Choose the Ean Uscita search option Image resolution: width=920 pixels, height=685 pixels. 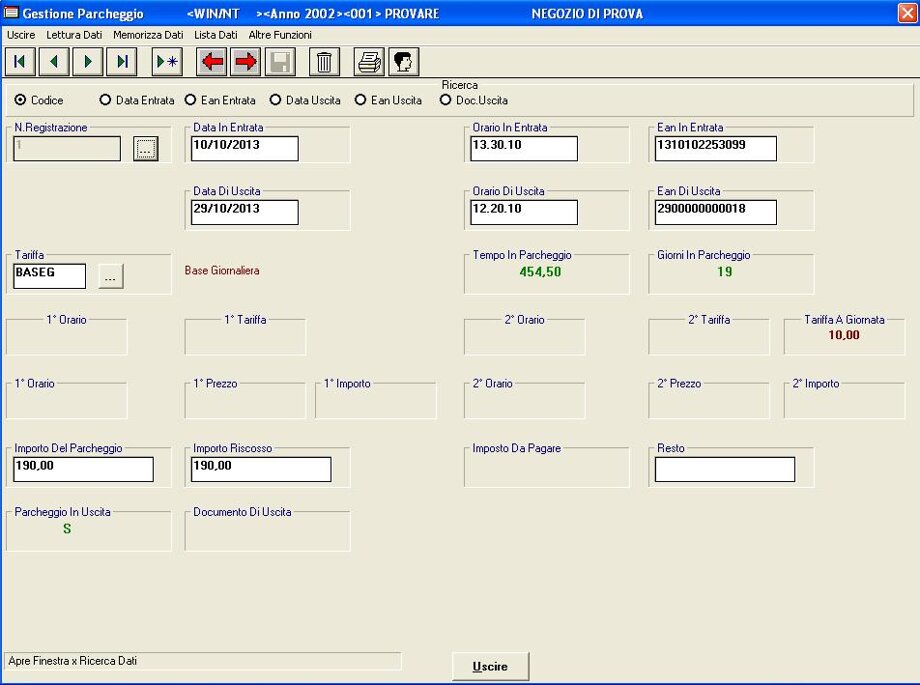[x=360, y=100]
